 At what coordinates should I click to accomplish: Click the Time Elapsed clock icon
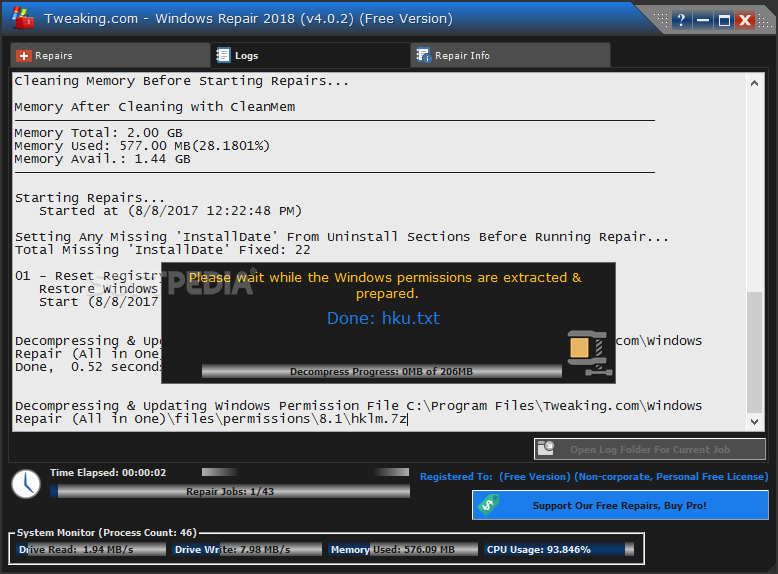(26, 484)
